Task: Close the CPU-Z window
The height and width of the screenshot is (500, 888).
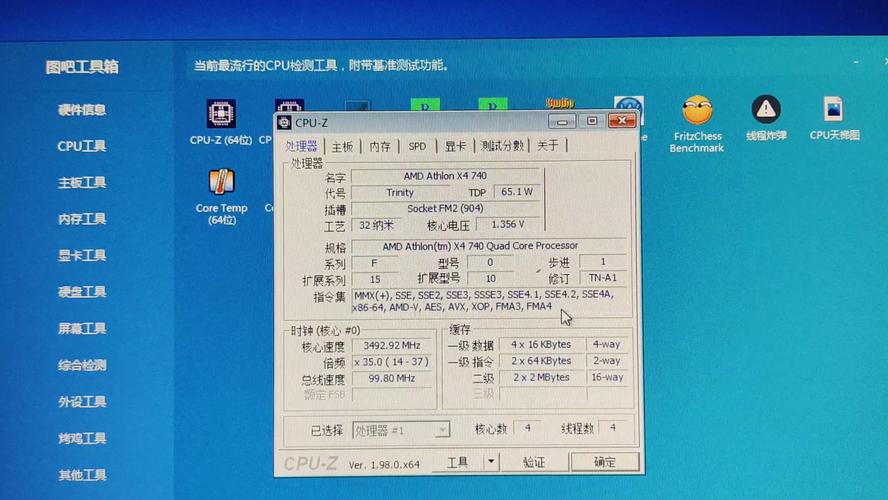Action: point(622,120)
